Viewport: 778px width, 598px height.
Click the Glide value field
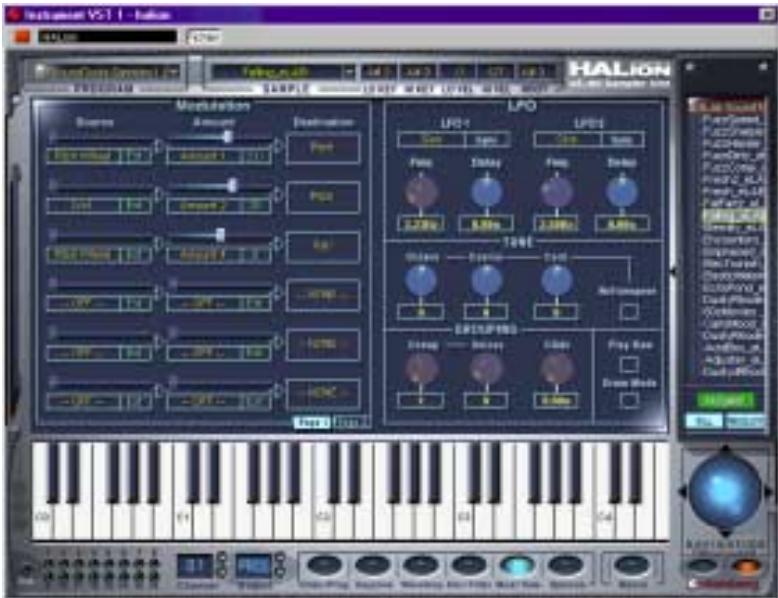point(556,400)
